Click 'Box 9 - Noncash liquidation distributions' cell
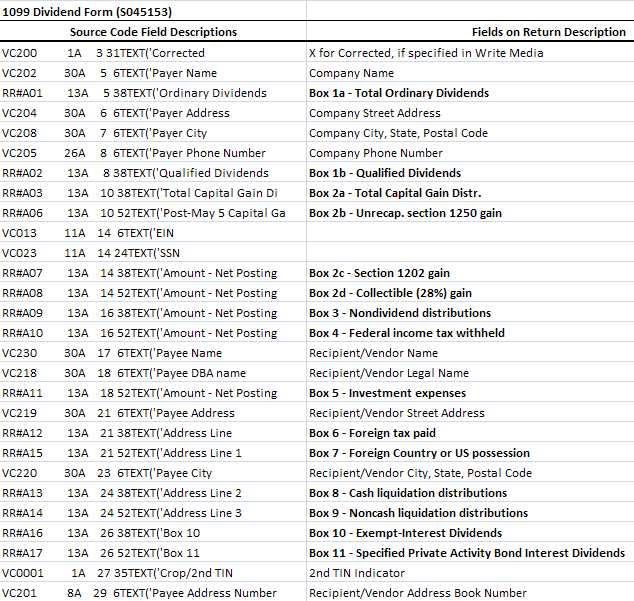Image resolution: width=634 pixels, height=601 pixels. 470,513
